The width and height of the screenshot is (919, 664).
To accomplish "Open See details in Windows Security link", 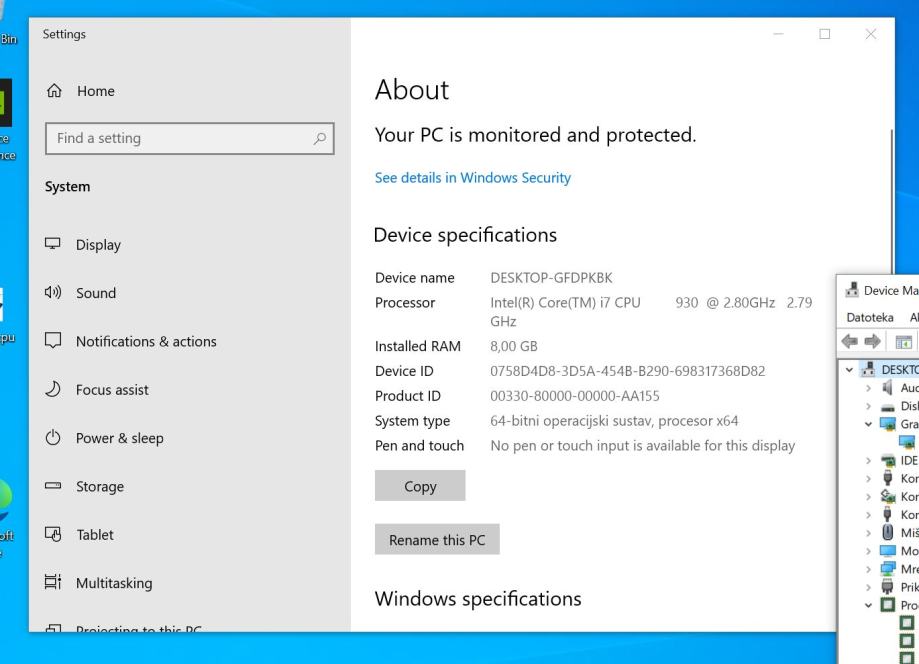I will click(472, 178).
